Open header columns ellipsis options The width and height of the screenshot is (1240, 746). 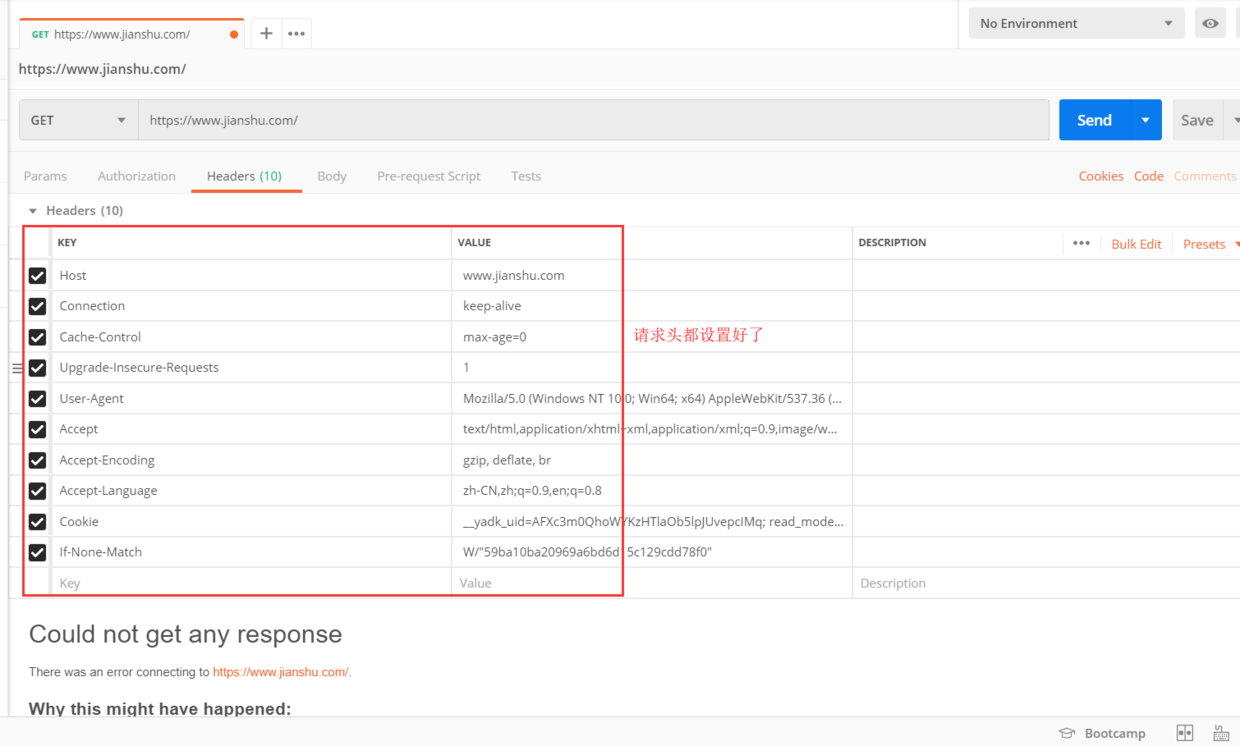pyautogui.click(x=1081, y=243)
